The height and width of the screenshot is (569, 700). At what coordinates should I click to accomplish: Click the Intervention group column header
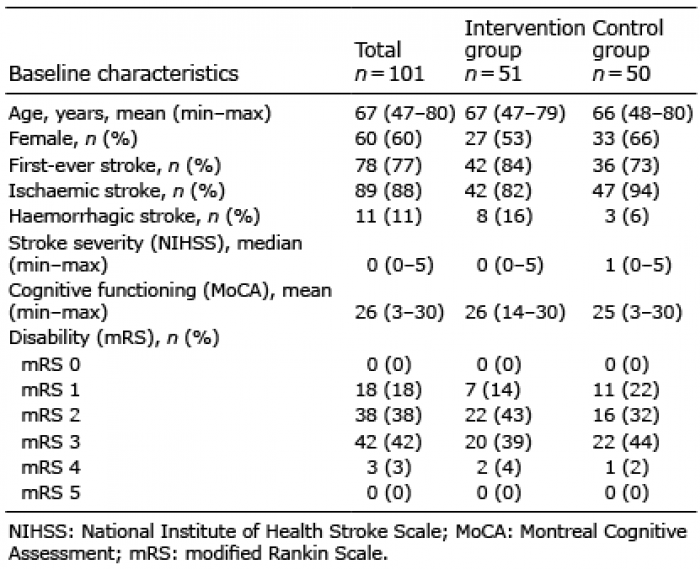(x=525, y=50)
